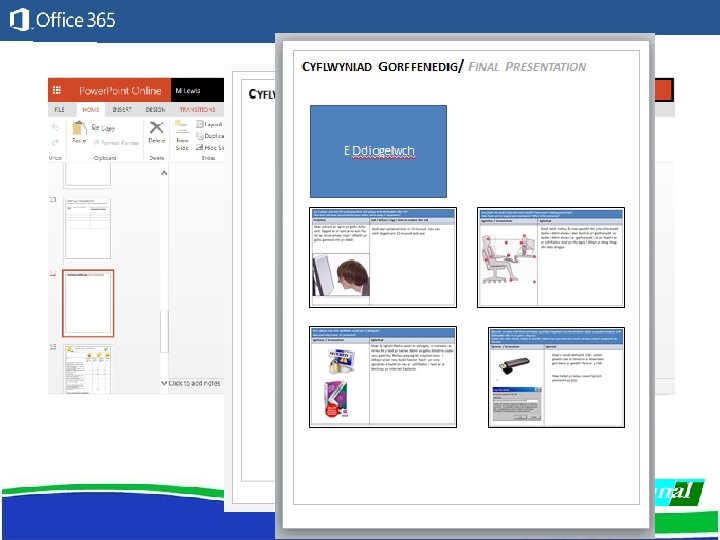This screenshot has width=720, height=540.
Task: Open the Layout slide option
Action: [x=209, y=124]
